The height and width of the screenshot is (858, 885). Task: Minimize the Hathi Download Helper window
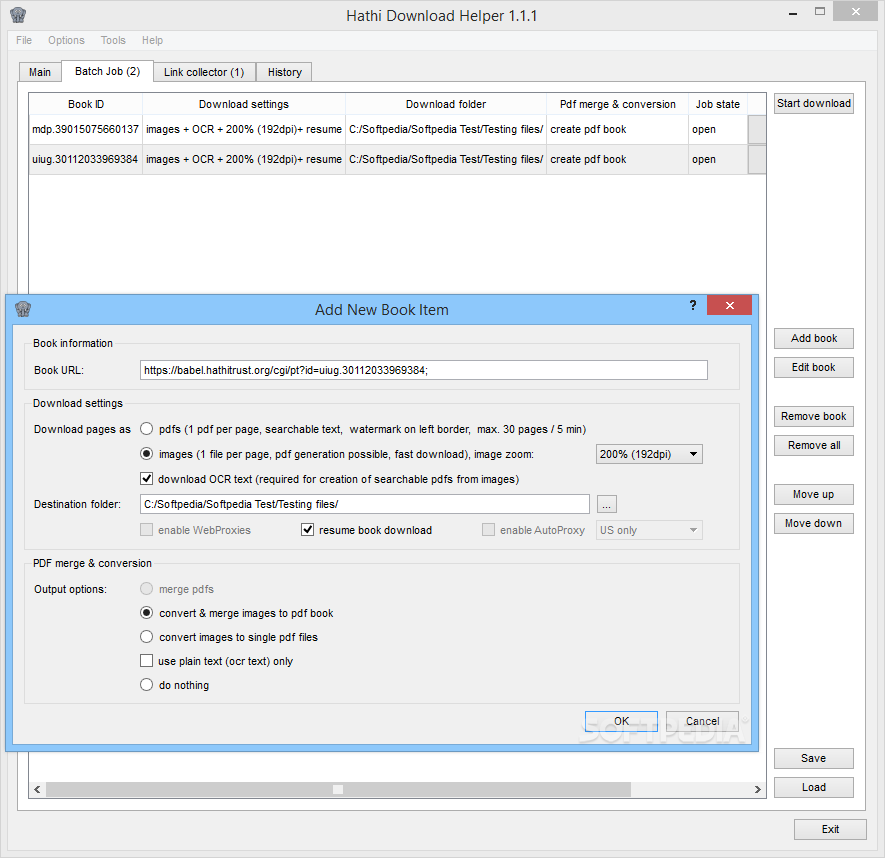click(x=793, y=12)
